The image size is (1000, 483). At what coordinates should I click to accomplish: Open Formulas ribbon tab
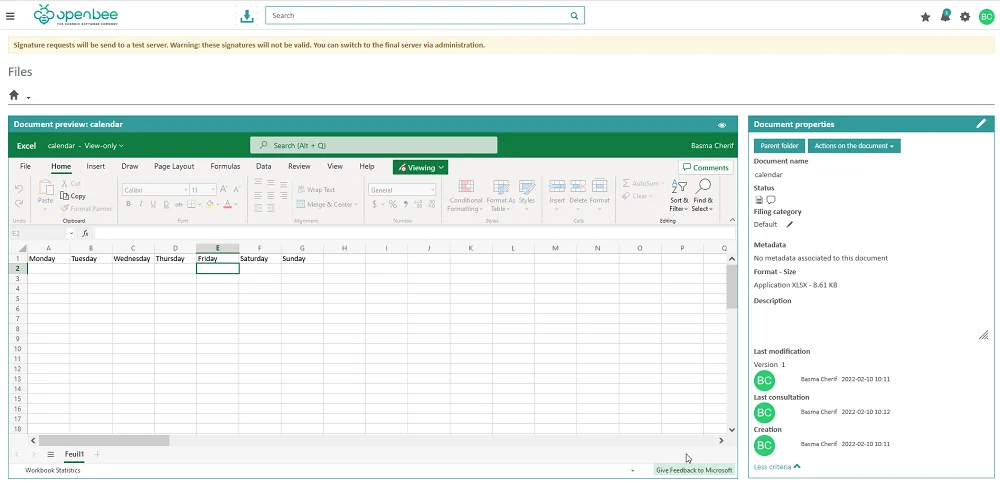pos(225,167)
